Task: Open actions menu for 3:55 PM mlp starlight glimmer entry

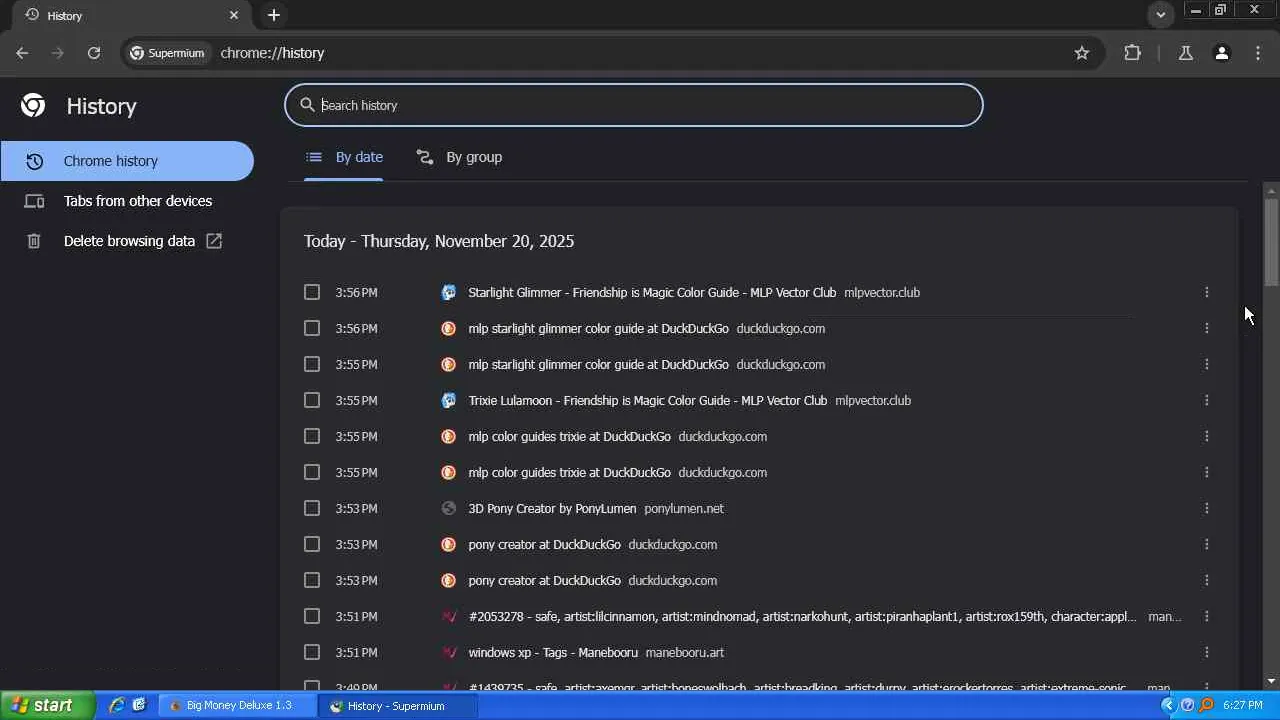Action: click(x=1207, y=365)
